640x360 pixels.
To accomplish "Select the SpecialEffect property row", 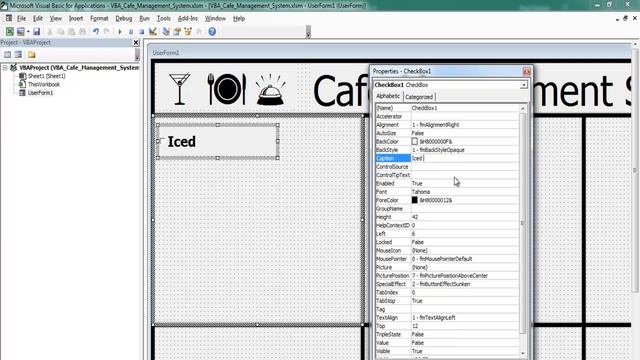I will pos(447,284).
